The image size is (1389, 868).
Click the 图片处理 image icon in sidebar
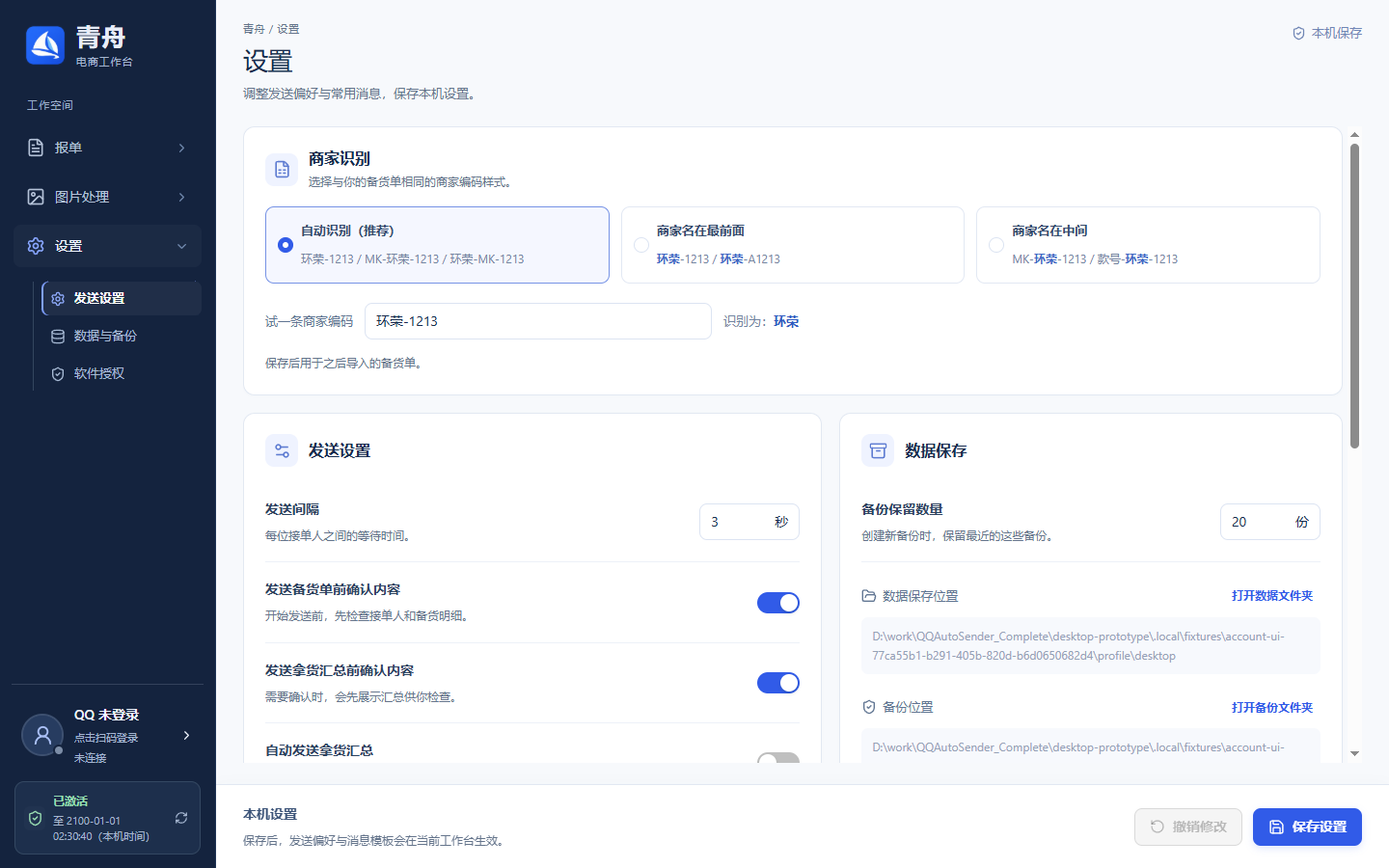[x=36, y=197]
